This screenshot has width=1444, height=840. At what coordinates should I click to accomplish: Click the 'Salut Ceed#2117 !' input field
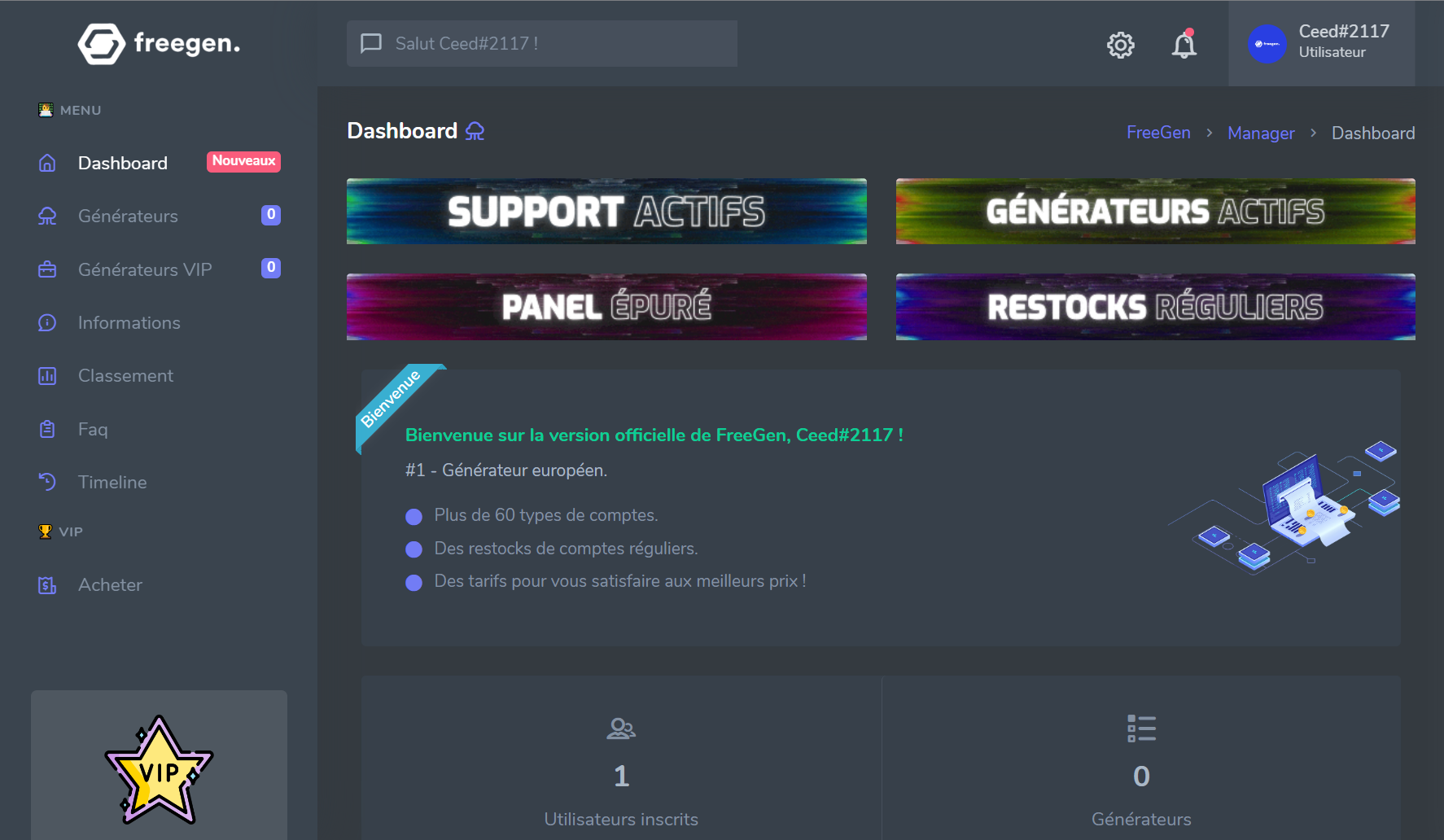pyautogui.click(x=542, y=43)
